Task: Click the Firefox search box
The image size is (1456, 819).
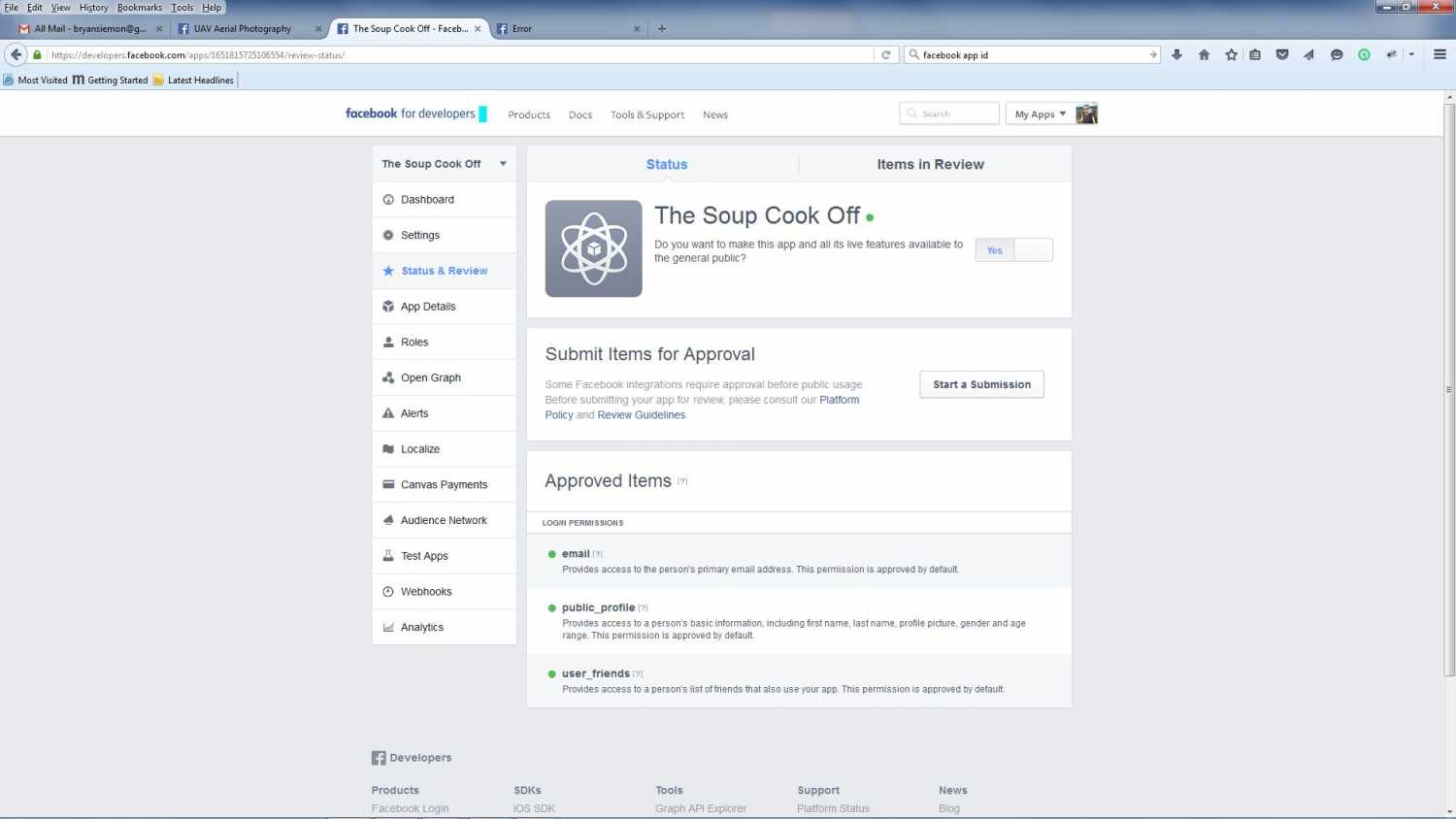Action: [x=1032, y=55]
